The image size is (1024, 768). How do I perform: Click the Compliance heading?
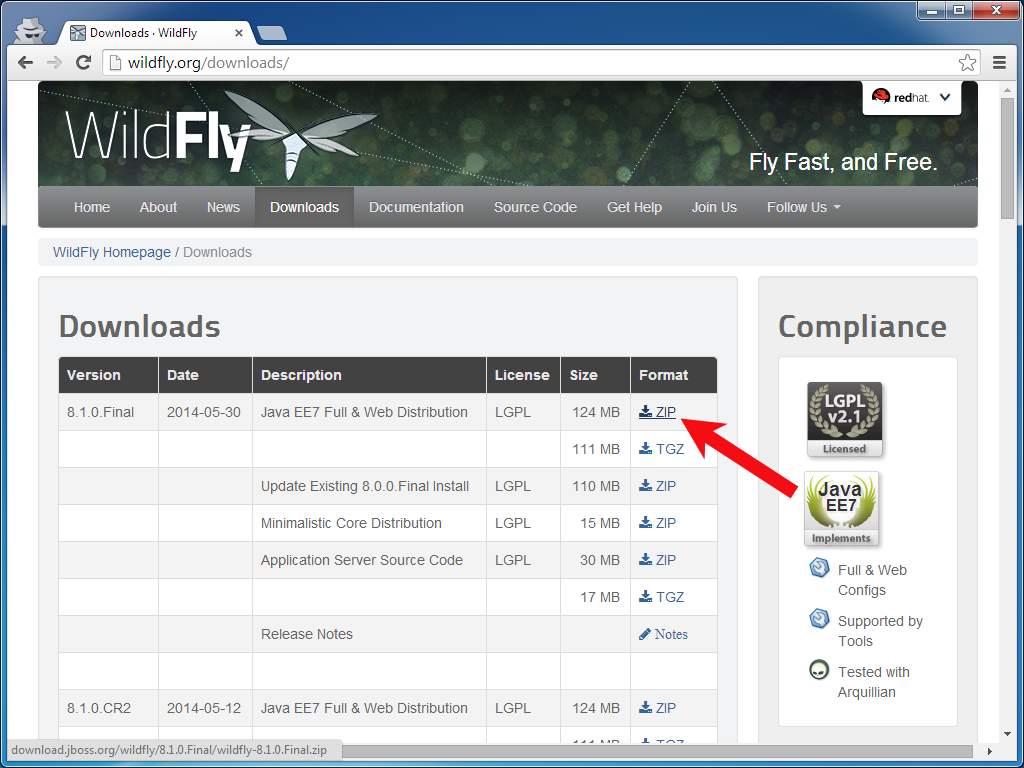(x=862, y=326)
